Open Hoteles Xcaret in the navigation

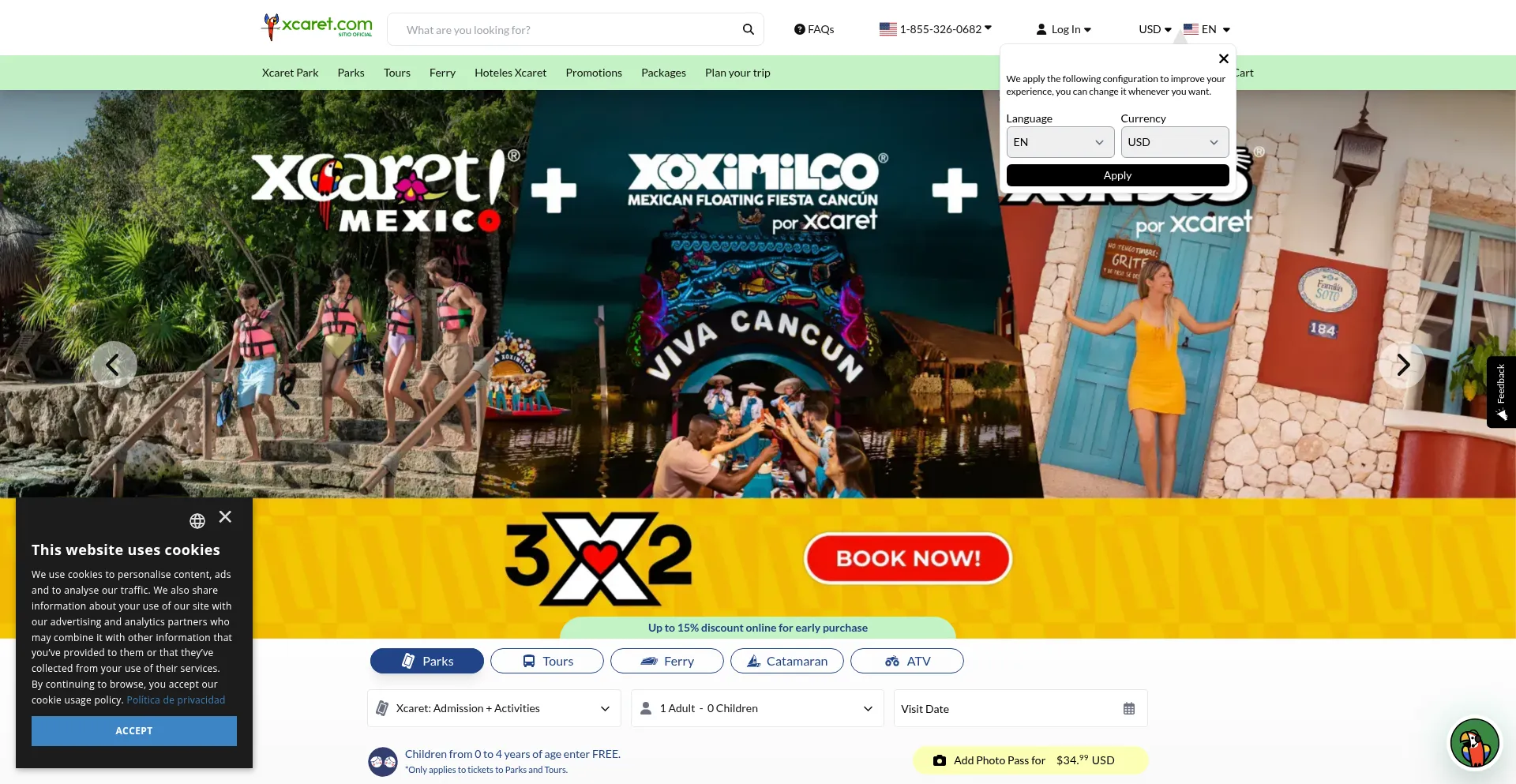click(510, 73)
